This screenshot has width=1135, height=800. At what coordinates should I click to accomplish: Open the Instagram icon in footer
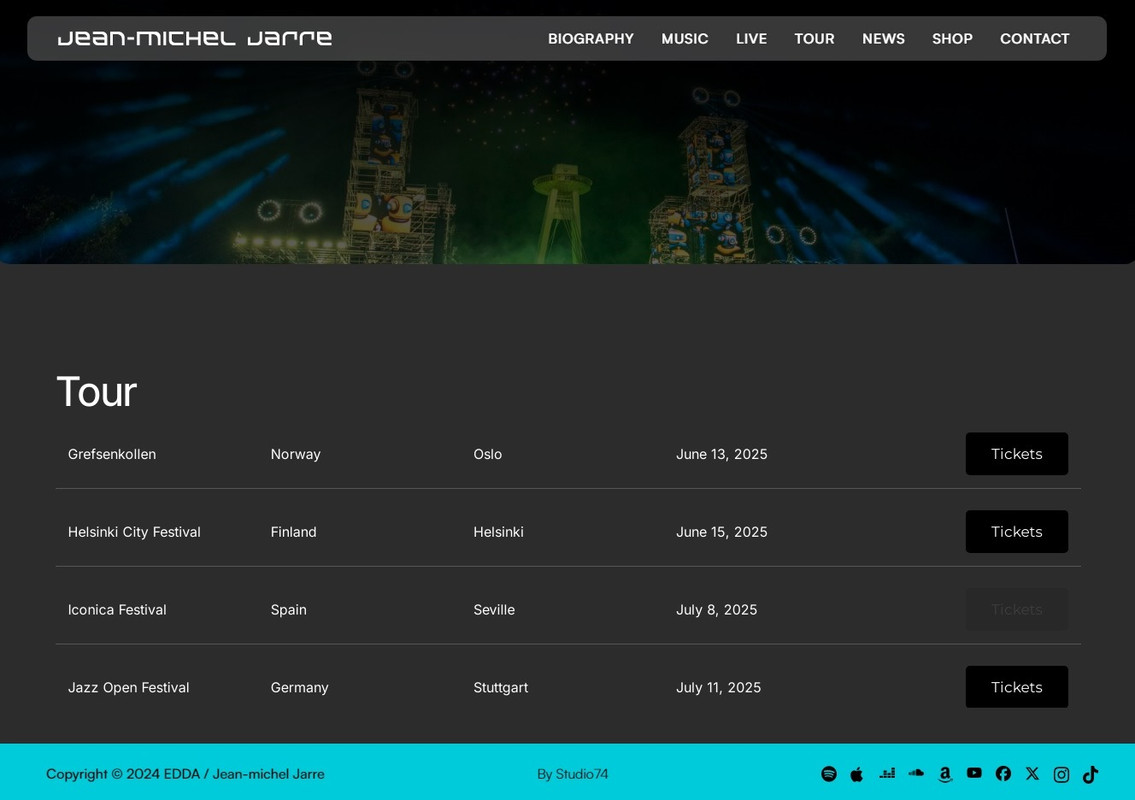click(1061, 775)
